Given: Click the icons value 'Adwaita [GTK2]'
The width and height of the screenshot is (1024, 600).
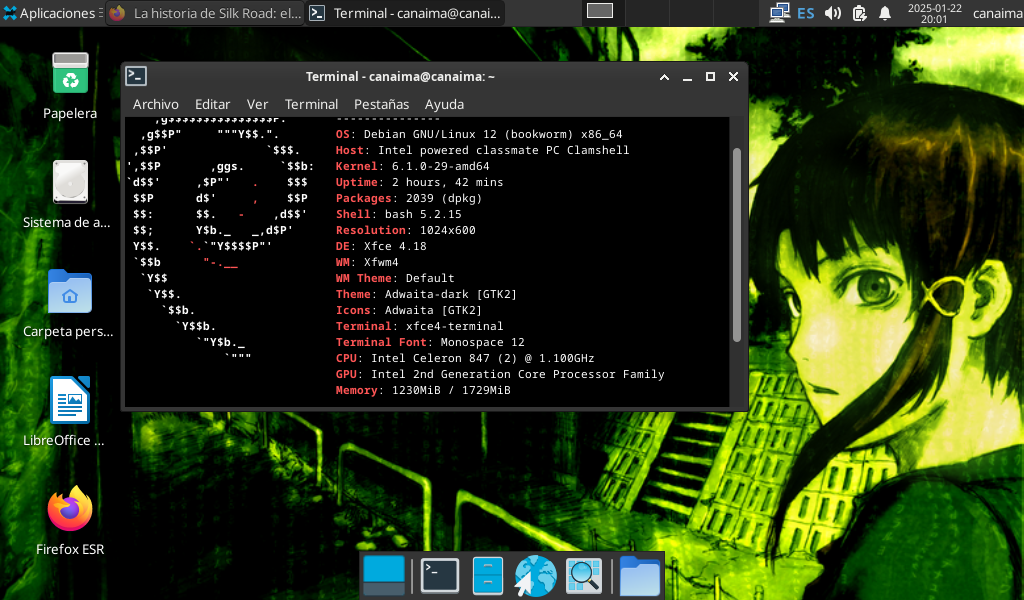Looking at the screenshot, I should click(433, 310).
